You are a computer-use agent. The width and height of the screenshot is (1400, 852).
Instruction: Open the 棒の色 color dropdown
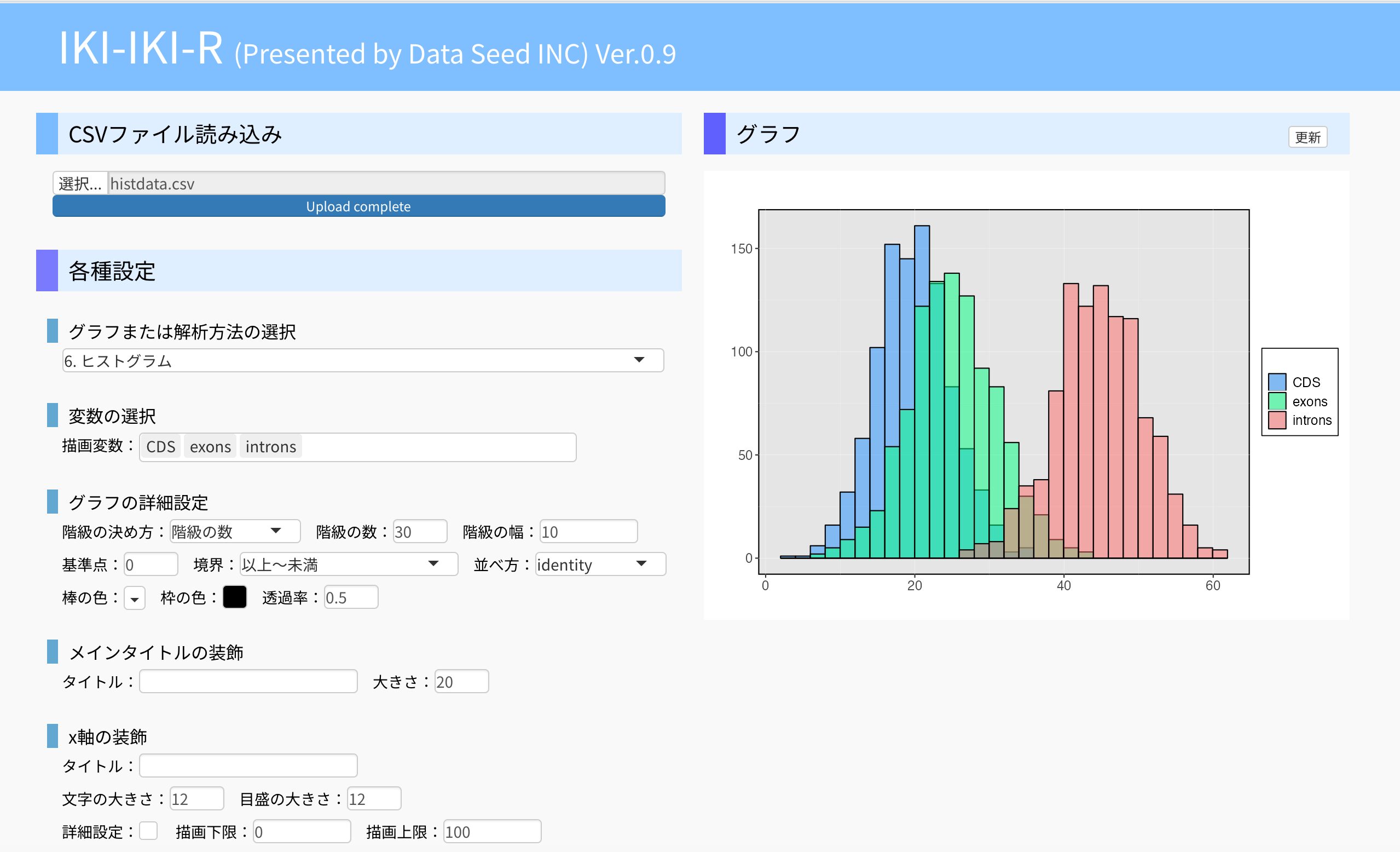click(135, 598)
